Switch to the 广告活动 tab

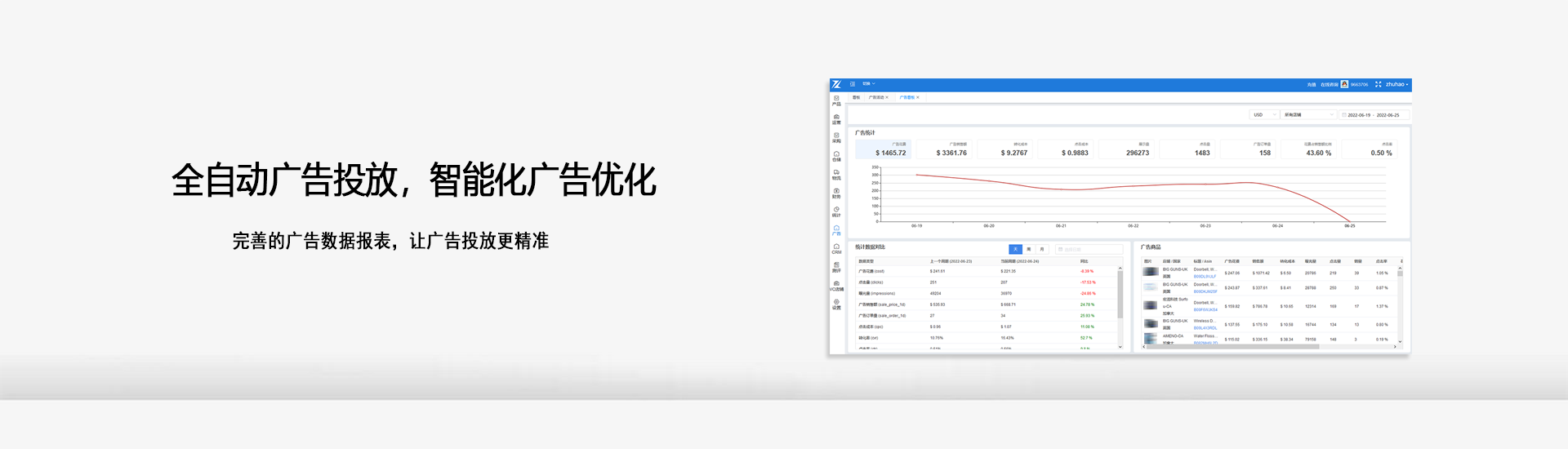click(x=878, y=97)
